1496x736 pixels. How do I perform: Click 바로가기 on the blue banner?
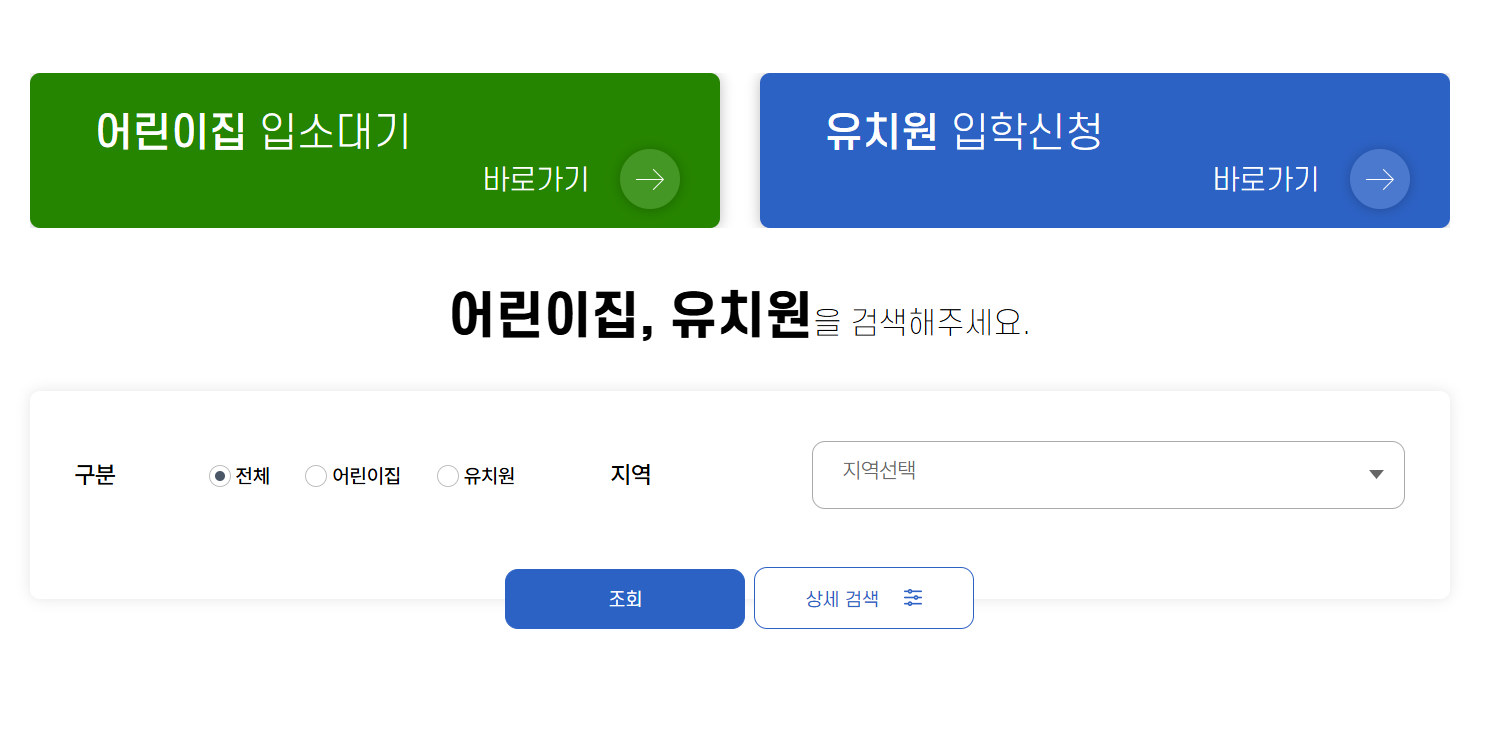click(x=1266, y=179)
